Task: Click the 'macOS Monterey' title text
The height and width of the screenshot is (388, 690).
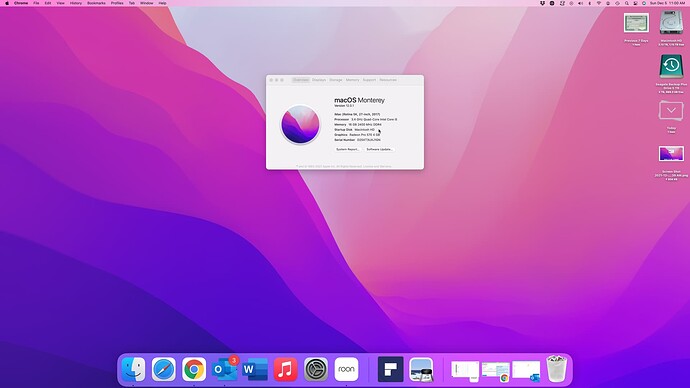Action: point(359,100)
